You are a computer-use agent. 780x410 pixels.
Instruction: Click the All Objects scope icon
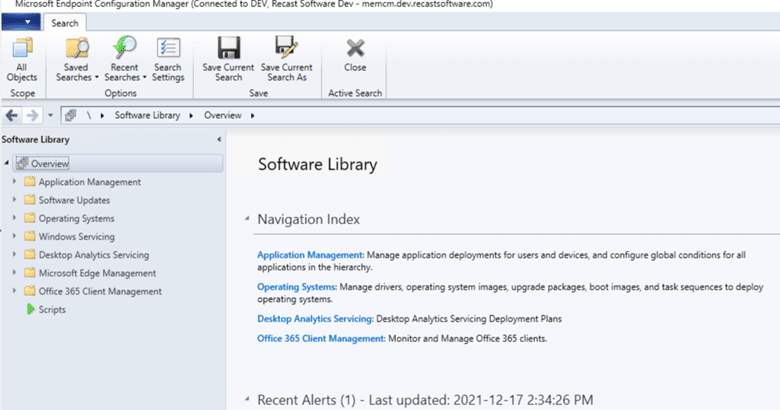[x=22, y=58]
